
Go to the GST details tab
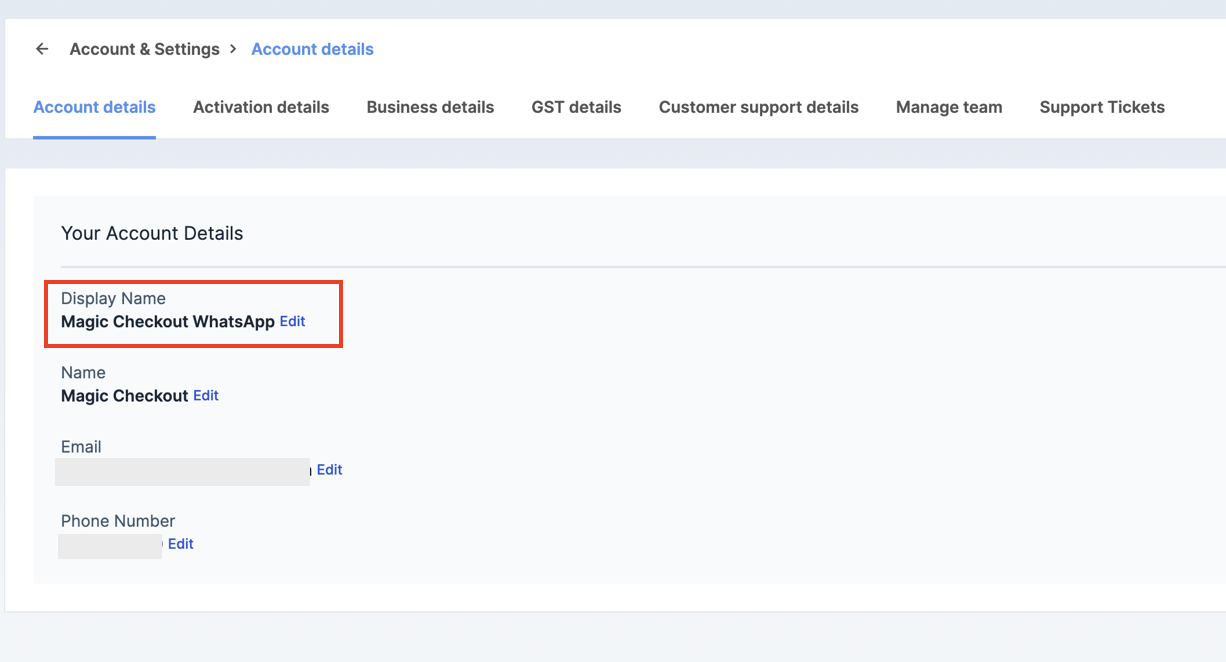pos(576,107)
